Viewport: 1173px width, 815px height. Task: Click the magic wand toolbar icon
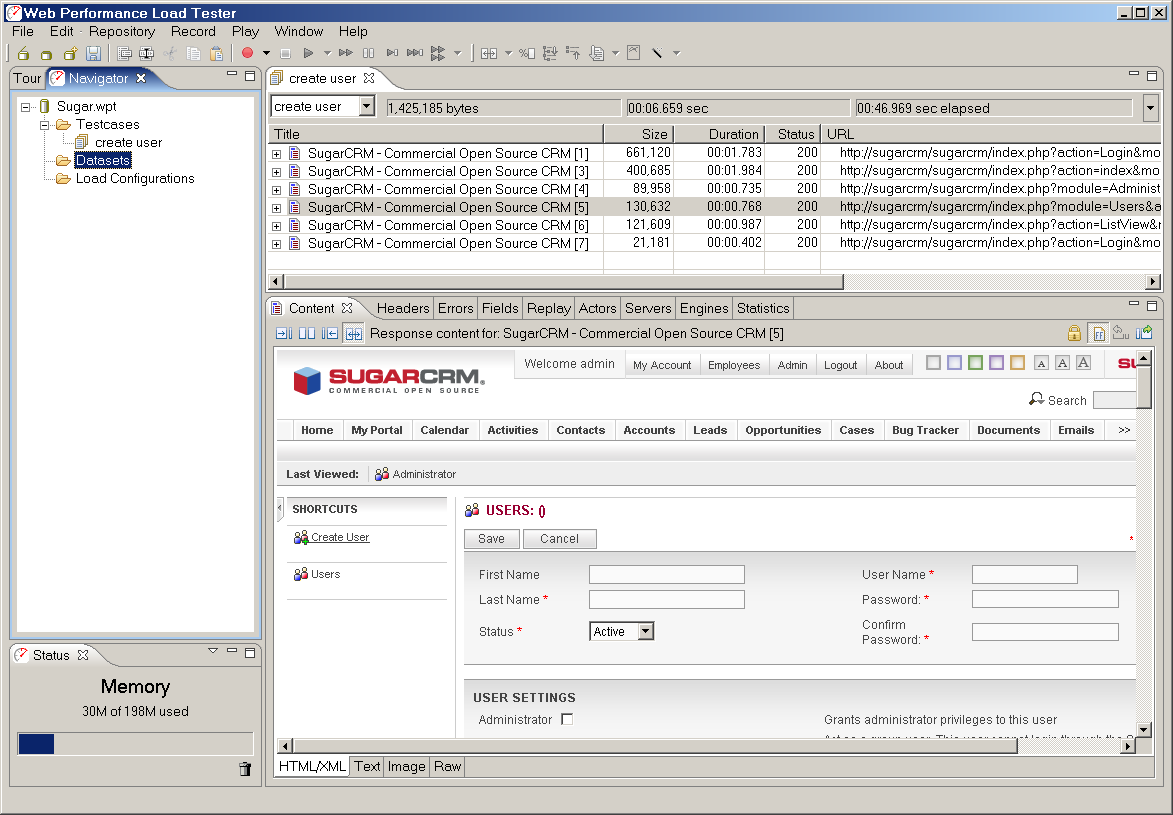(657, 53)
